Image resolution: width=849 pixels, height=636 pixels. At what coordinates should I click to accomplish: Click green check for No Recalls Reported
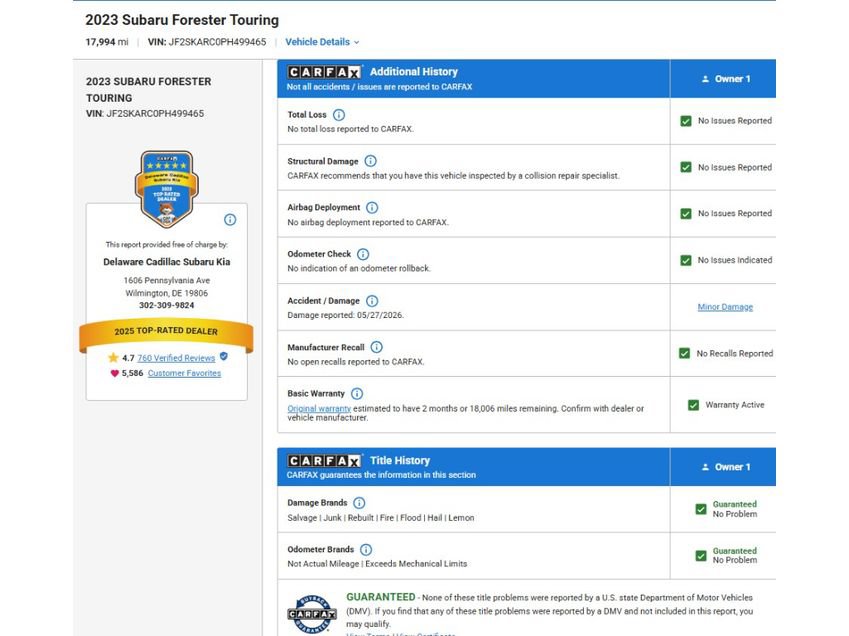click(x=684, y=353)
